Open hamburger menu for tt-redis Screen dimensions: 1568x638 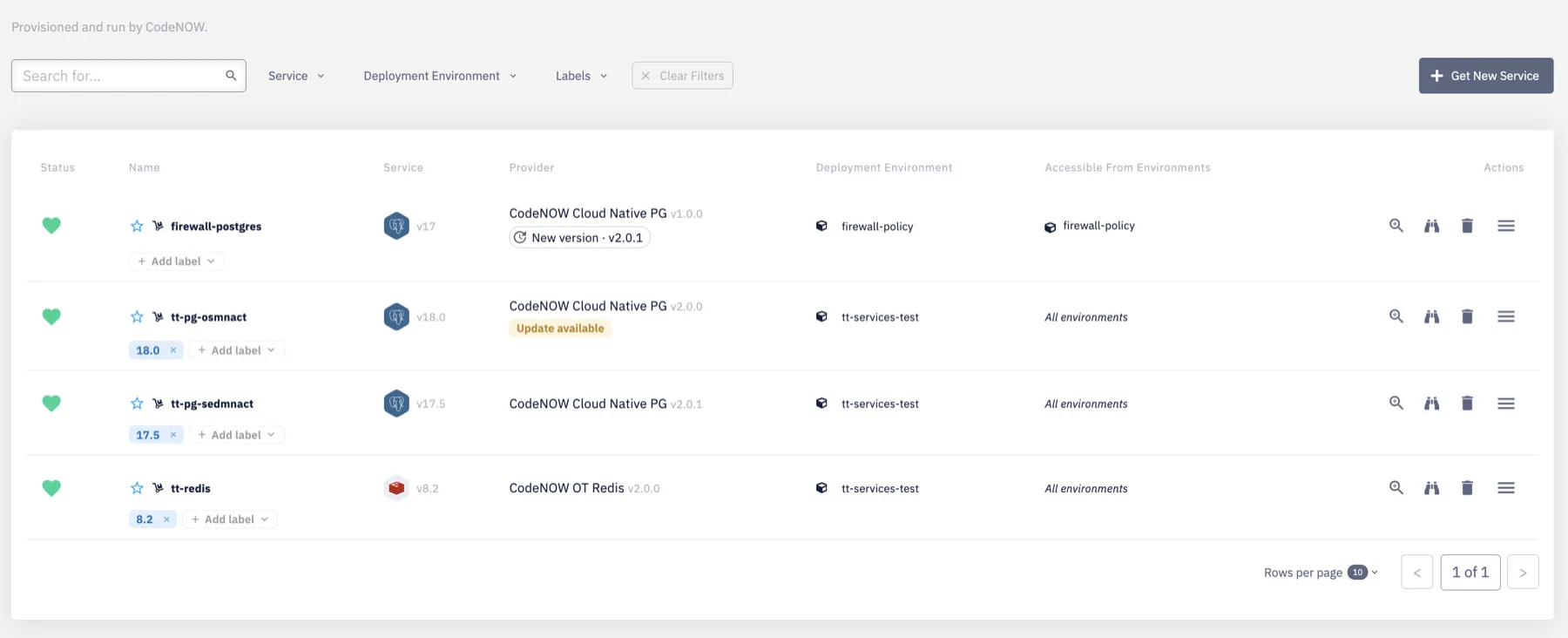(1506, 488)
